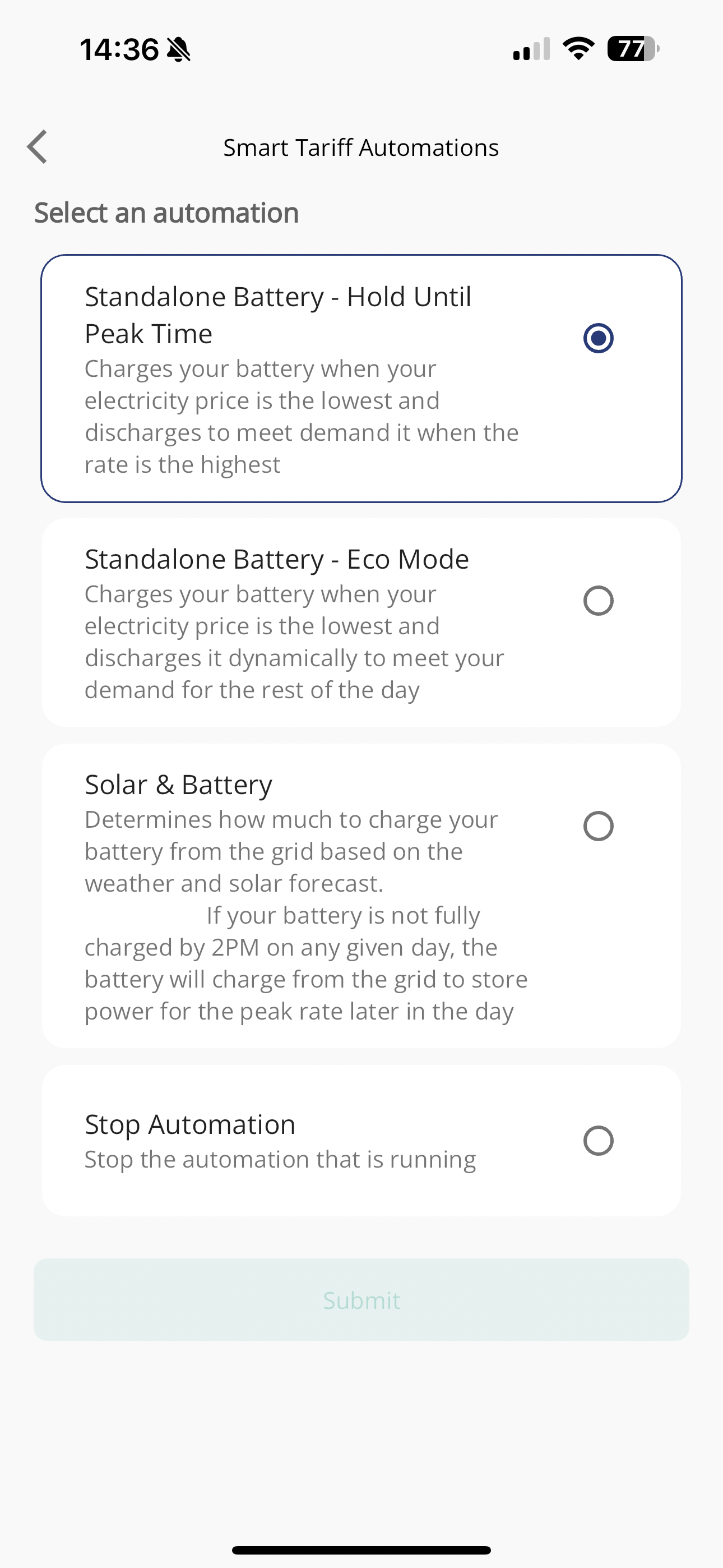
Task: Tap 'Stop the automation that is running' text
Action: (280, 1160)
